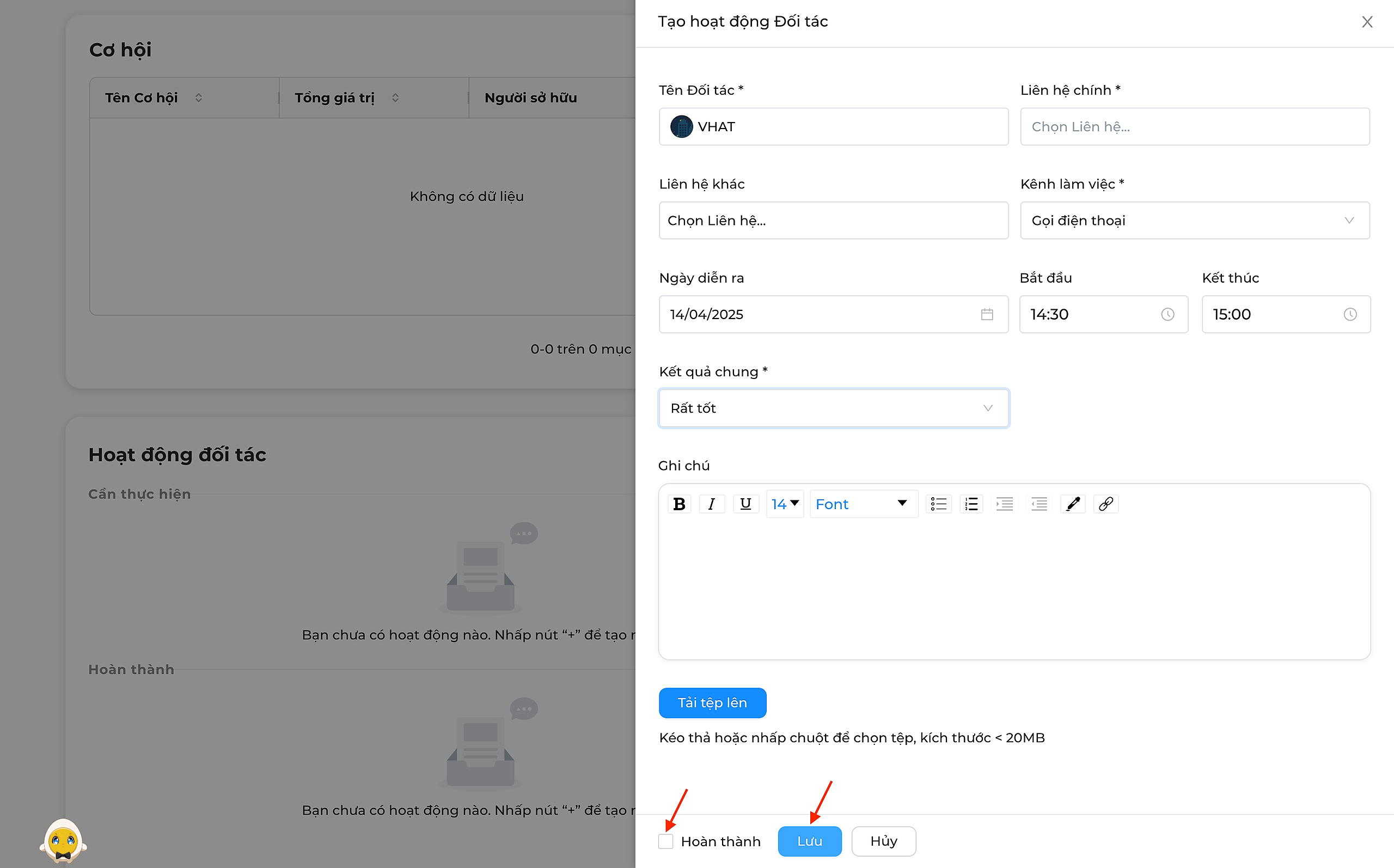This screenshot has width=1394, height=868.
Task: Check the Hoàn thành checkbox
Action: [666, 841]
